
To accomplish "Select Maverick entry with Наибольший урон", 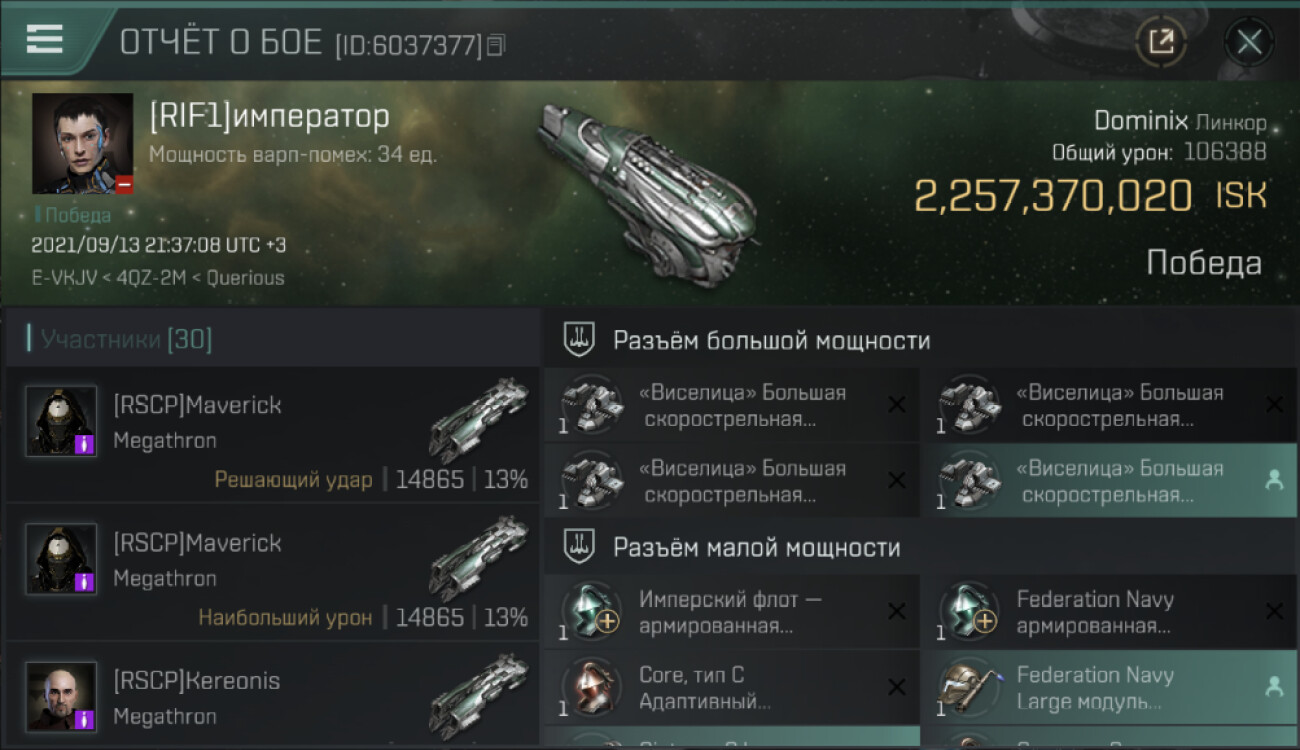I will click(x=273, y=572).
